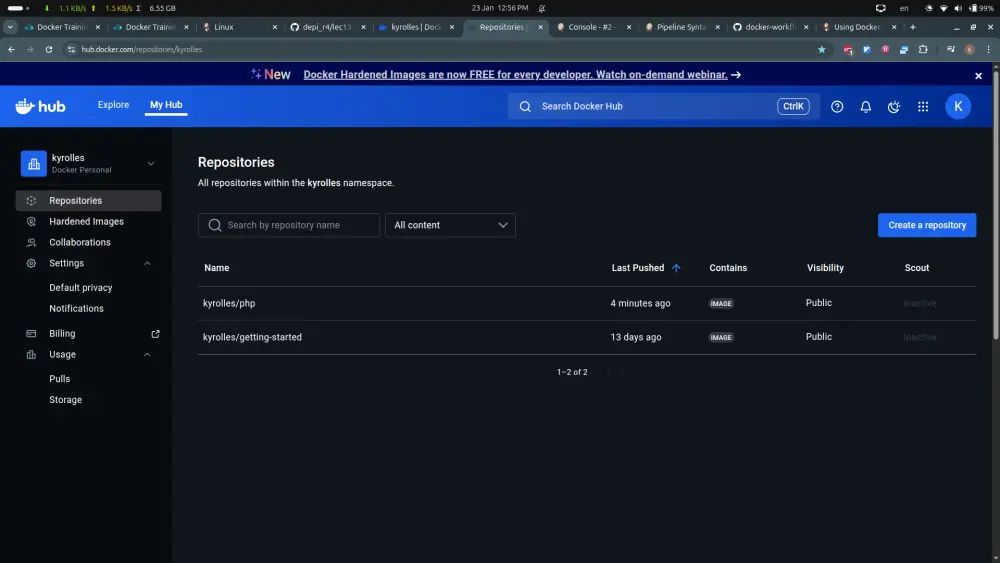Viewport: 1000px width, 563px height.
Task: Click the Last Pushed sort arrow
Action: 676,268
